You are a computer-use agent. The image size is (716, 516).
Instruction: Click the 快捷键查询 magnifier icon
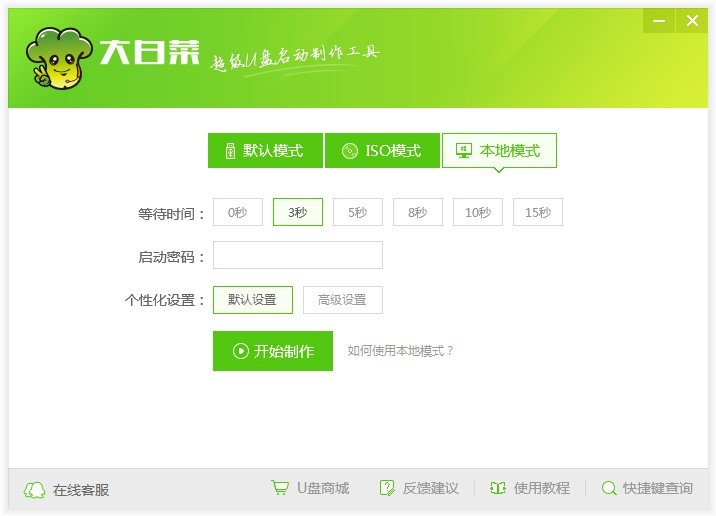pos(608,488)
